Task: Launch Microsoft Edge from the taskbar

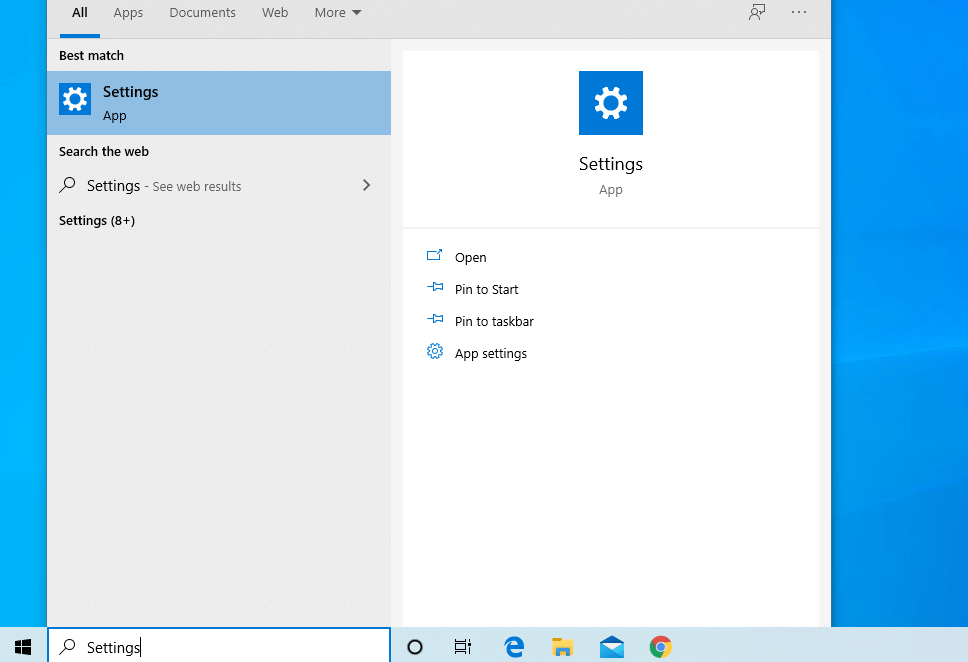Action: point(514,647)
